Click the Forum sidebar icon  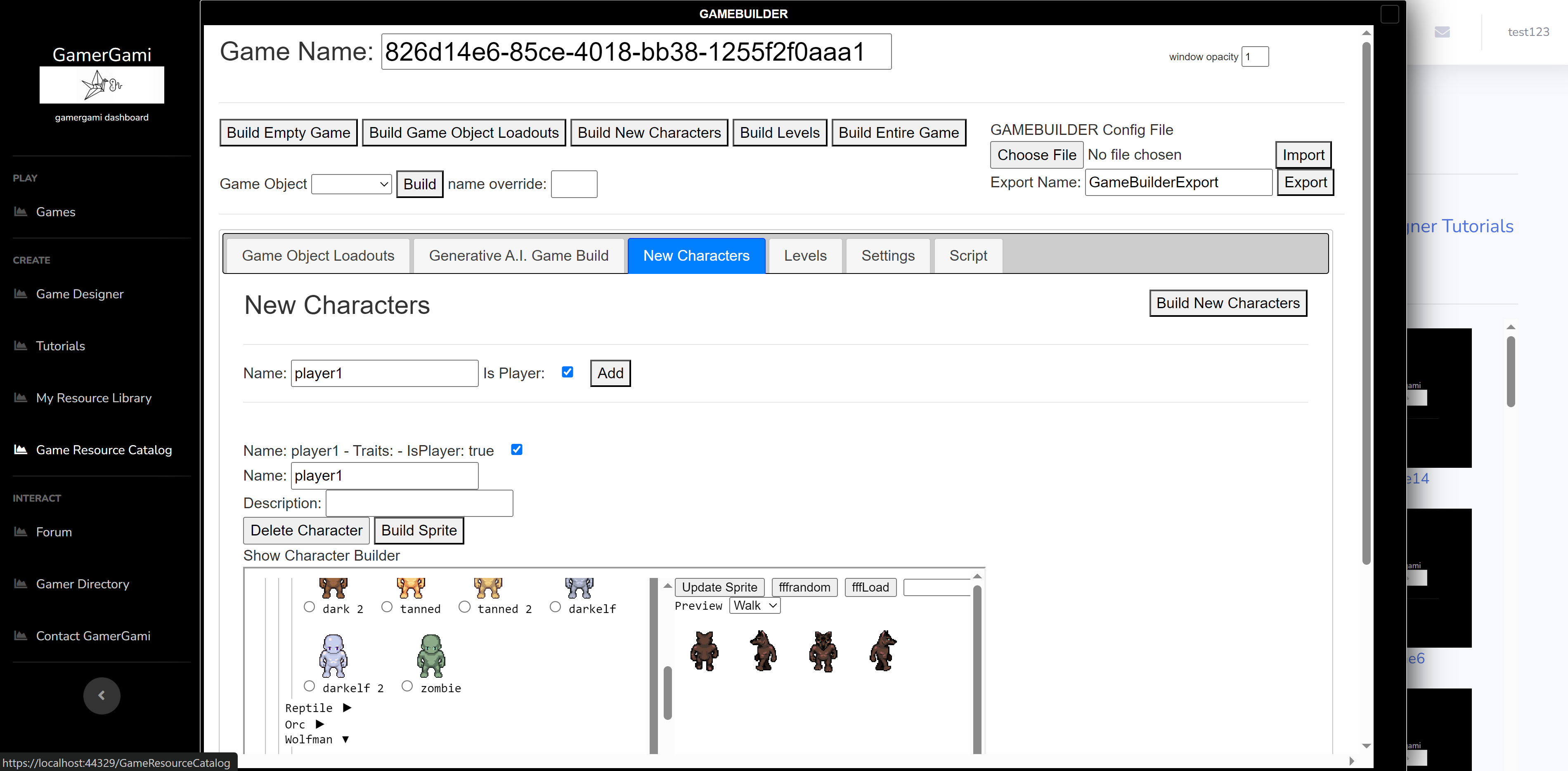tap(21, 532)
